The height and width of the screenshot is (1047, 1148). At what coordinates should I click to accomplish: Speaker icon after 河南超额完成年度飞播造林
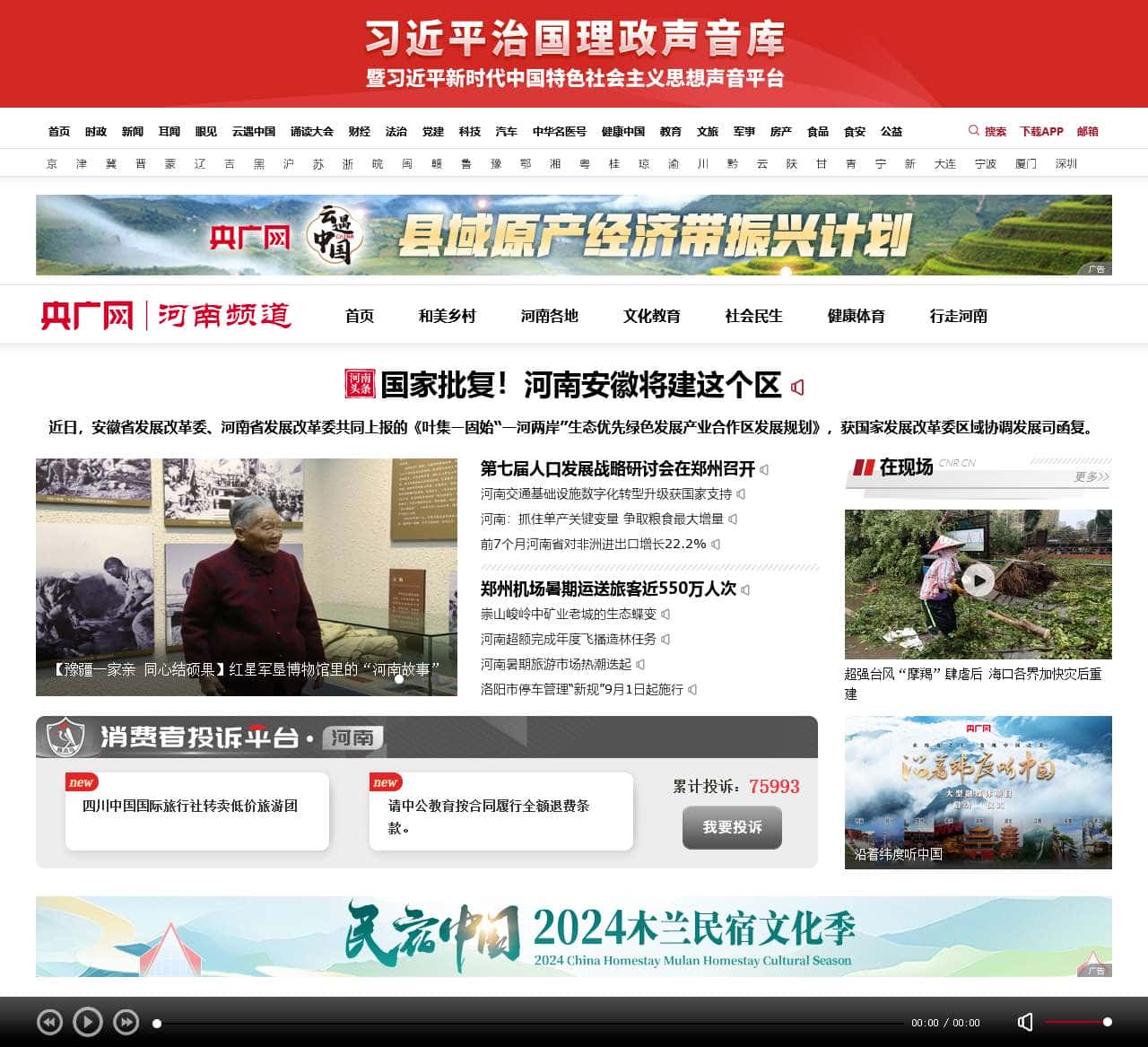[x=665, y=639]
